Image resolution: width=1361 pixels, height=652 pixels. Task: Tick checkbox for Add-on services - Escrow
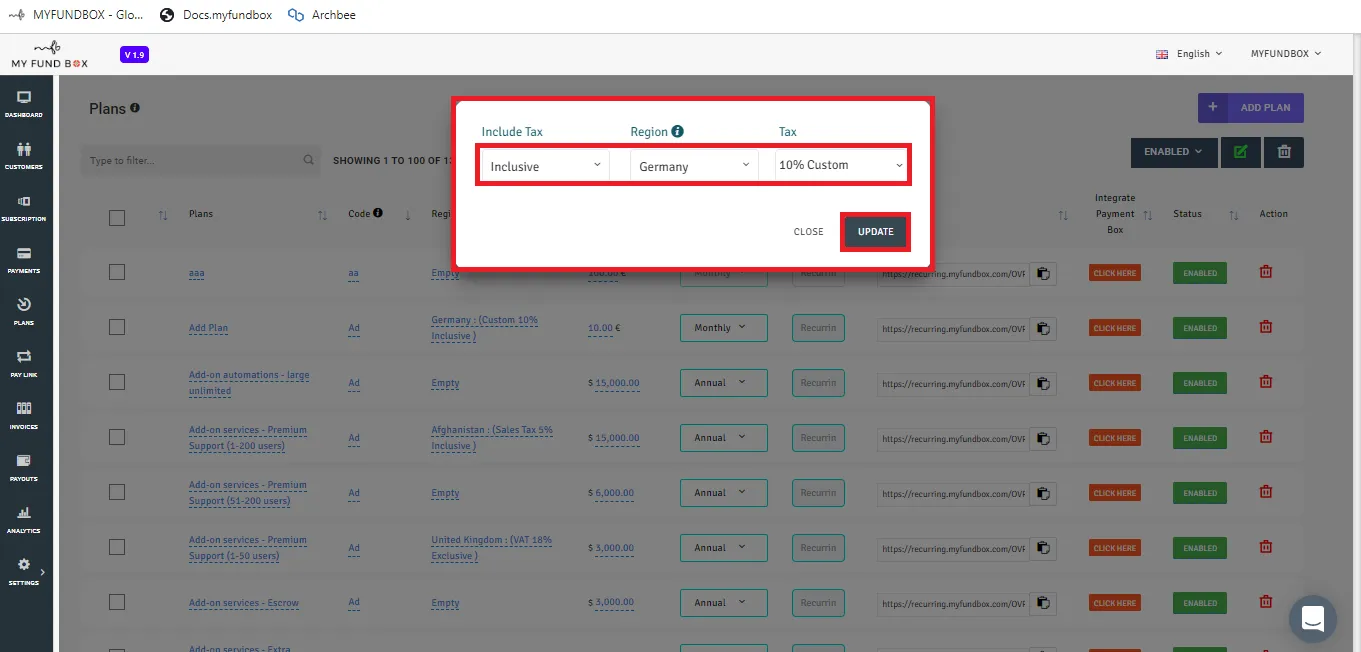tap(117, 602)
